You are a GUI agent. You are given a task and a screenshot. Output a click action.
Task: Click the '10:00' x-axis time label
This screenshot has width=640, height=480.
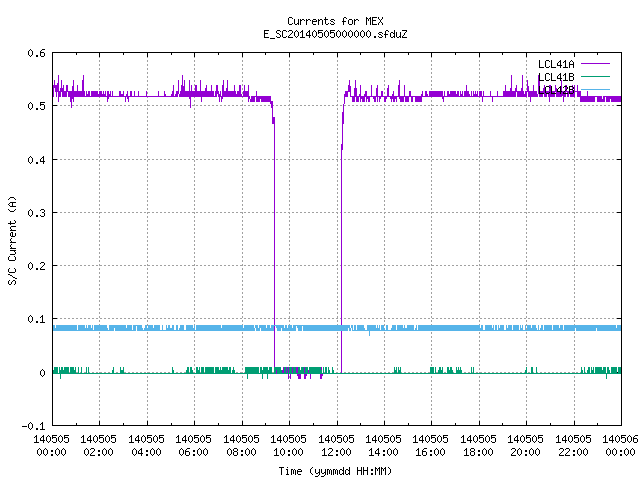[x=288, y=452]
